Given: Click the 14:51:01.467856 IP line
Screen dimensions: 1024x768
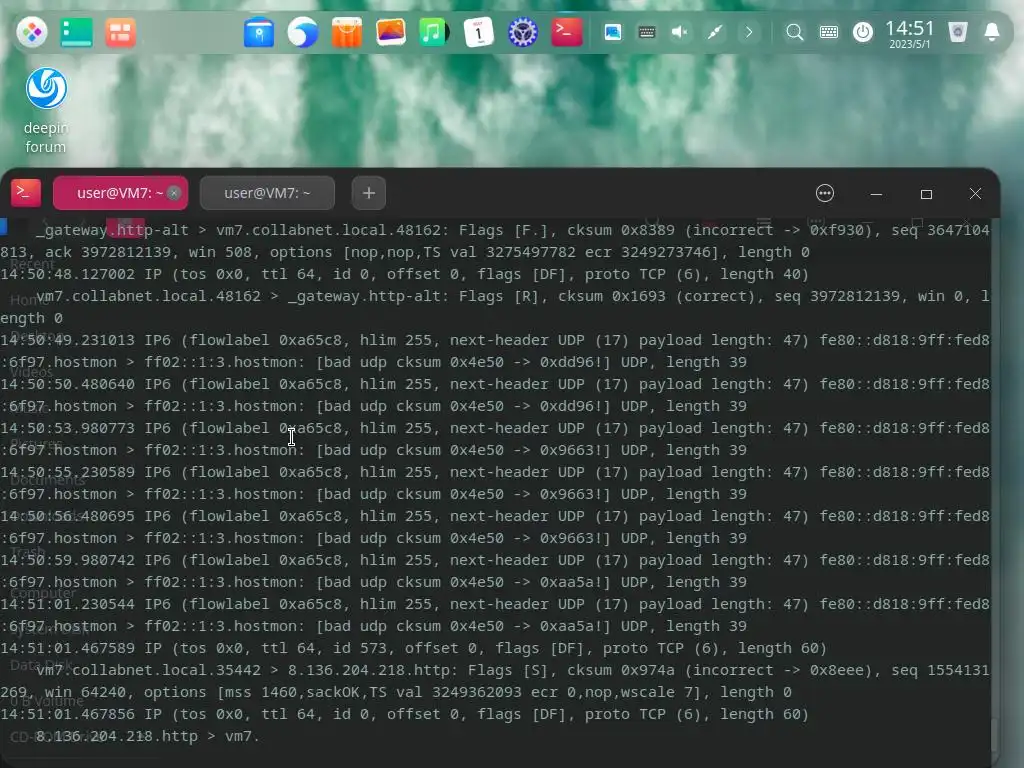Looking at the screenshot, I should (404, 714).
